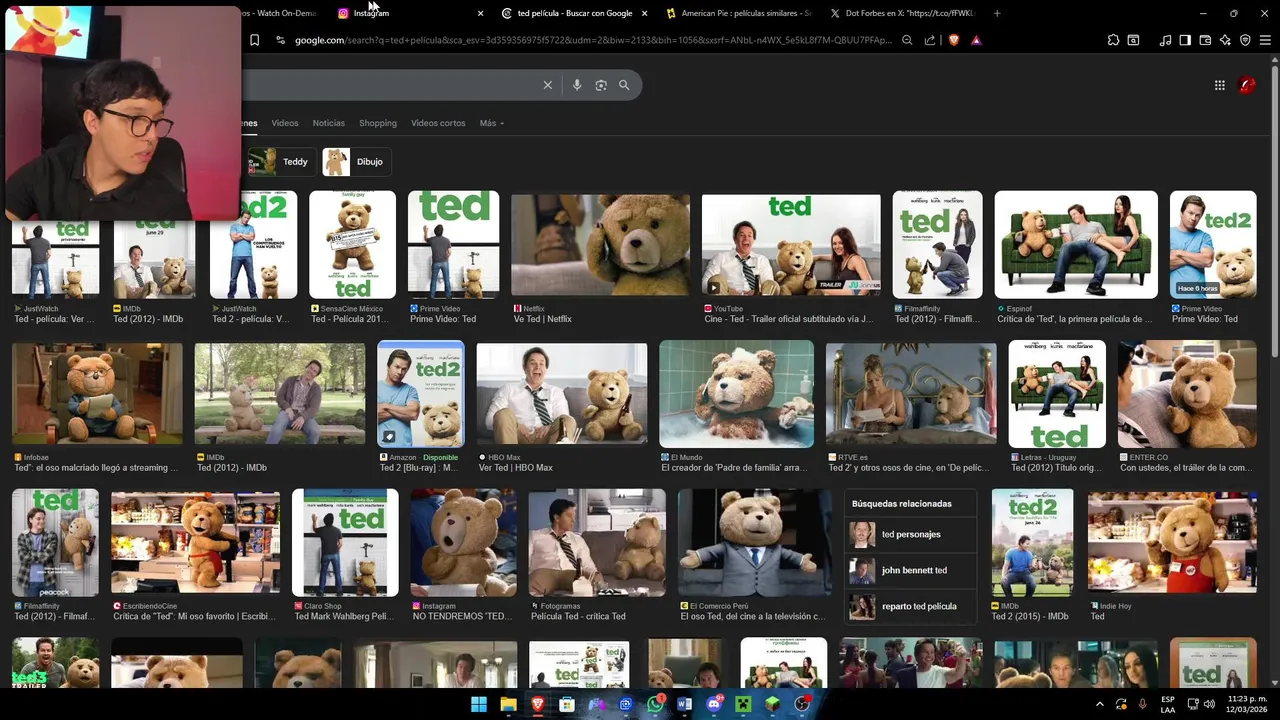
Task: View site information icon beside the URL
Action: 280,40
